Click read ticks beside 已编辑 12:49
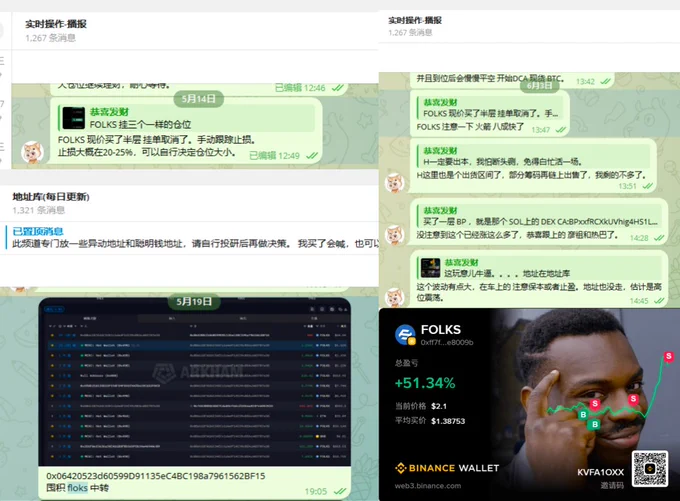This screenshot has width=680, height=501. [312, 156]
